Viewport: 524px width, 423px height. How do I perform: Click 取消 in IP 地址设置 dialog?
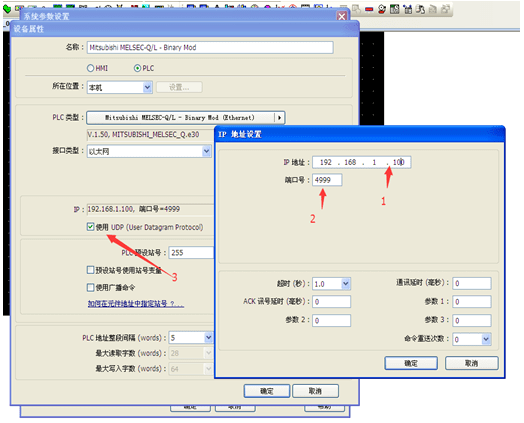click(x=472, y=363)
